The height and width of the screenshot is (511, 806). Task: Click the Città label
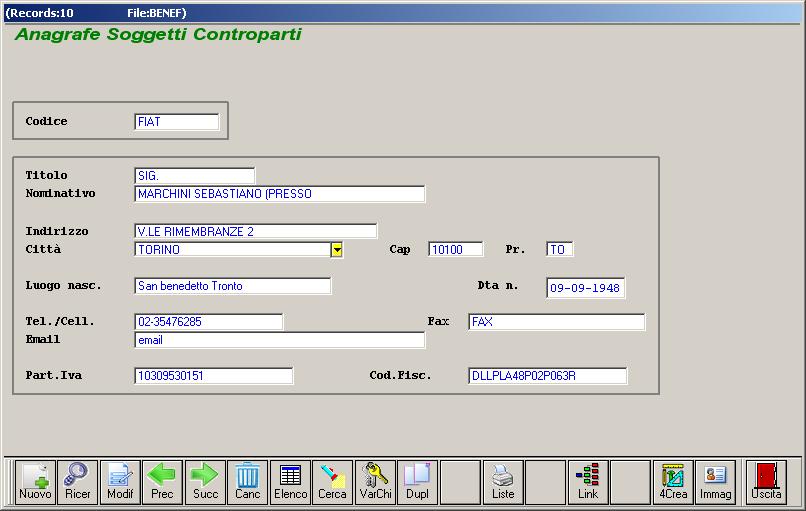[x=43, y=249]
